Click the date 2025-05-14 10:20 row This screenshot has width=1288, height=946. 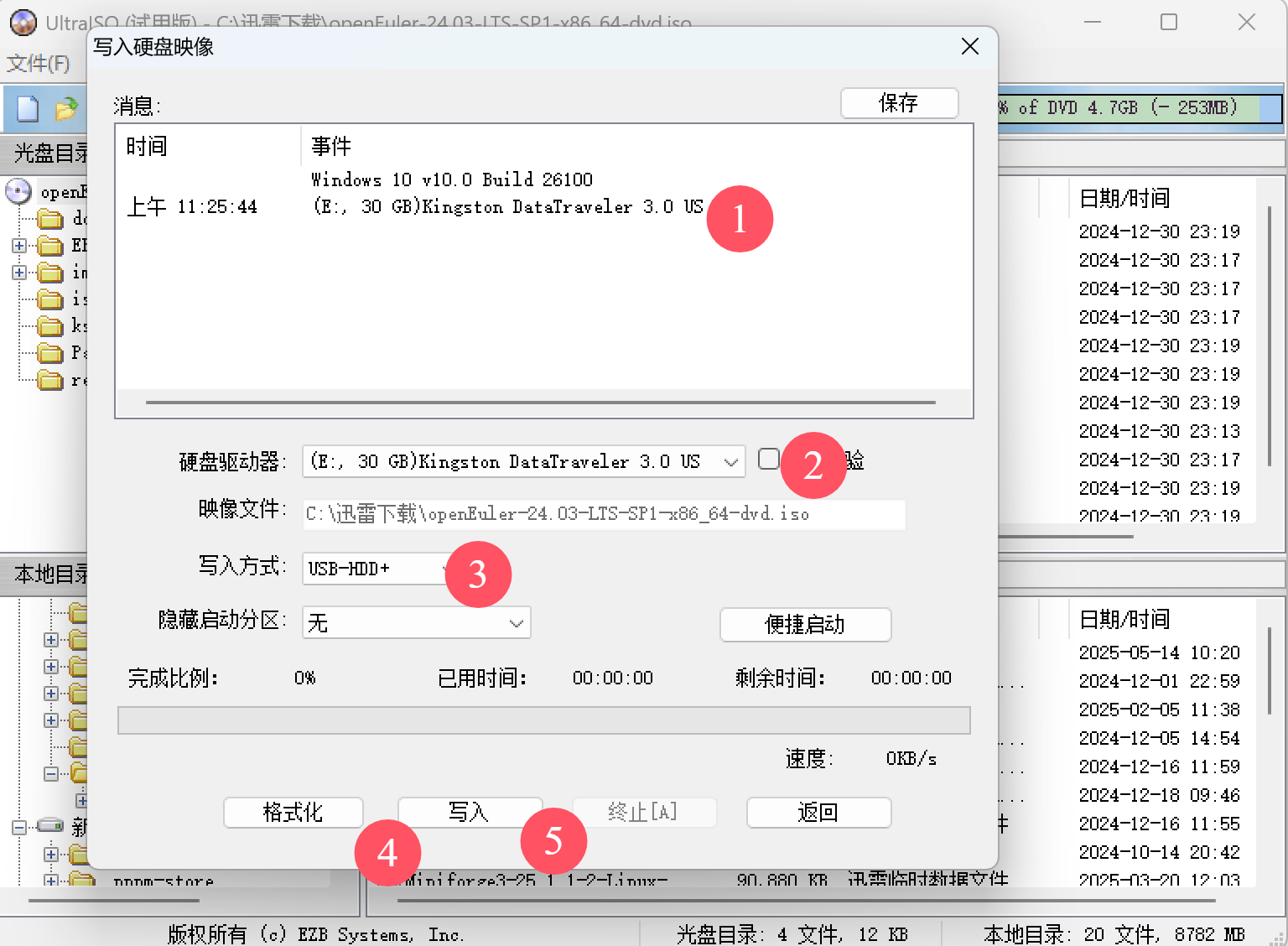(1160, 652)
